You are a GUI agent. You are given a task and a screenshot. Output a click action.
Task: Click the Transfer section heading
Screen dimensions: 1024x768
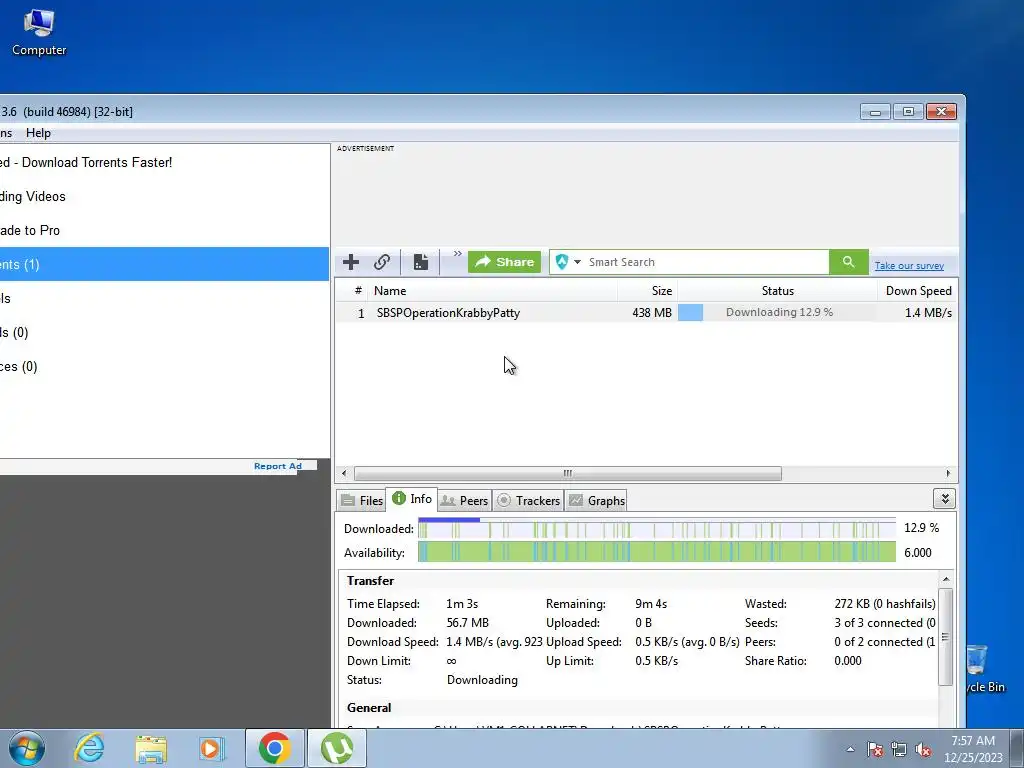coord(370,581)
